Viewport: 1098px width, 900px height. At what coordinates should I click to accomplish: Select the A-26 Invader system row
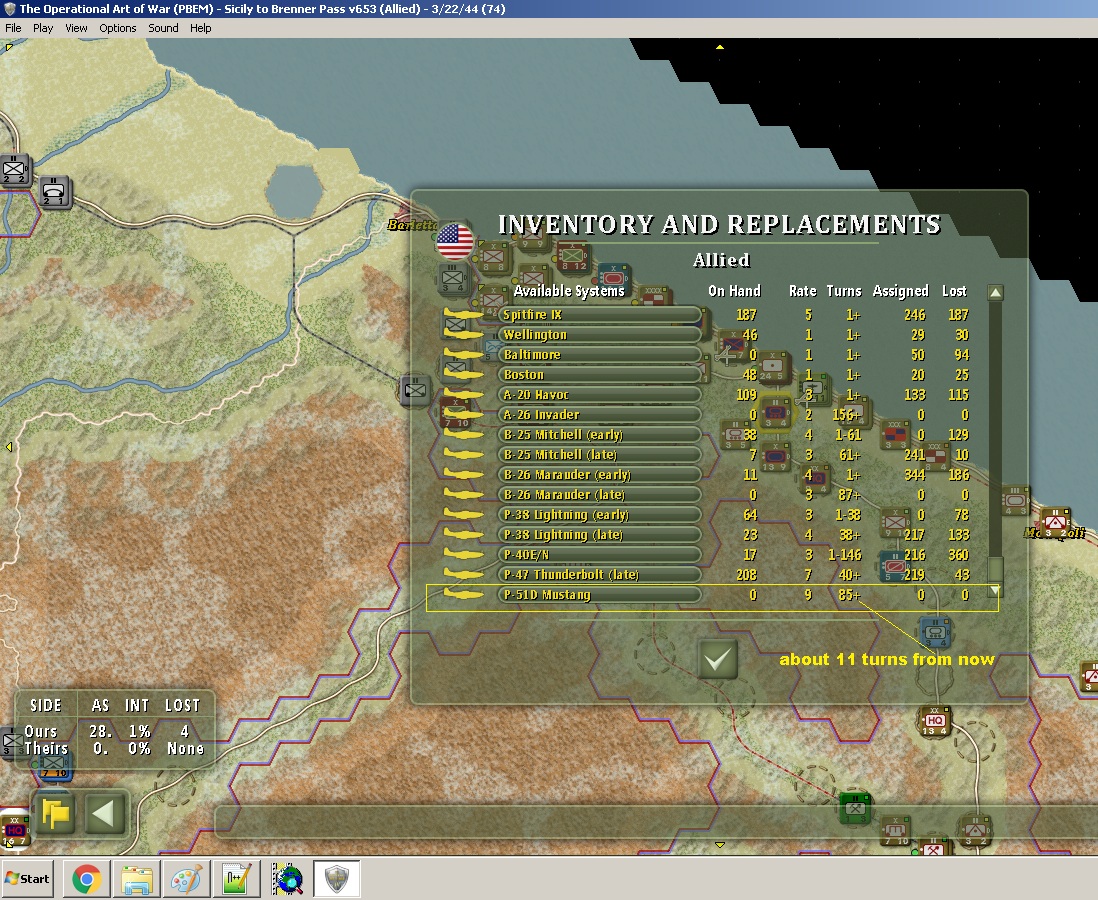click(599, 415)
